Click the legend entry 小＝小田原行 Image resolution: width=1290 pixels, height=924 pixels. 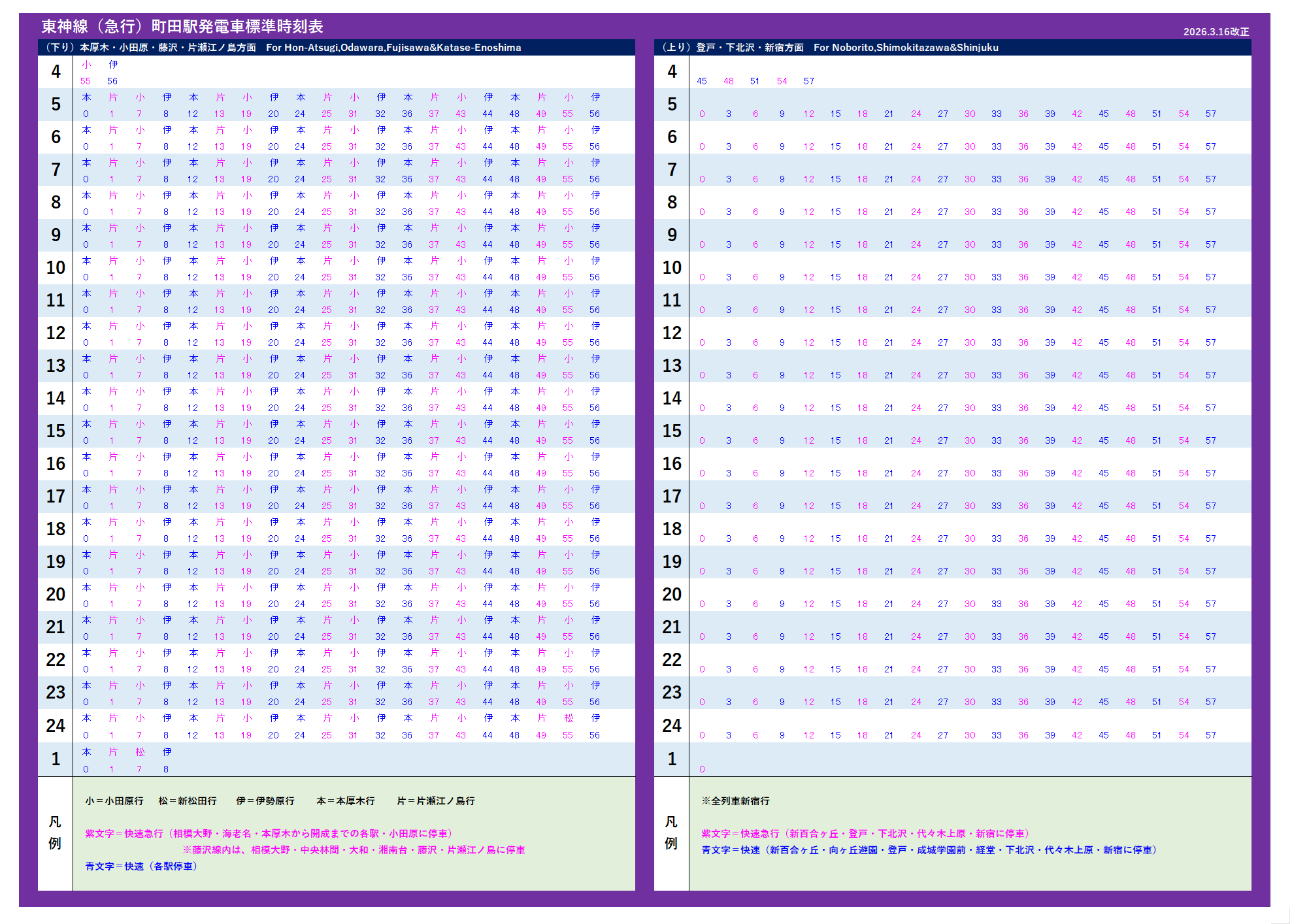(x=114, y=801)
